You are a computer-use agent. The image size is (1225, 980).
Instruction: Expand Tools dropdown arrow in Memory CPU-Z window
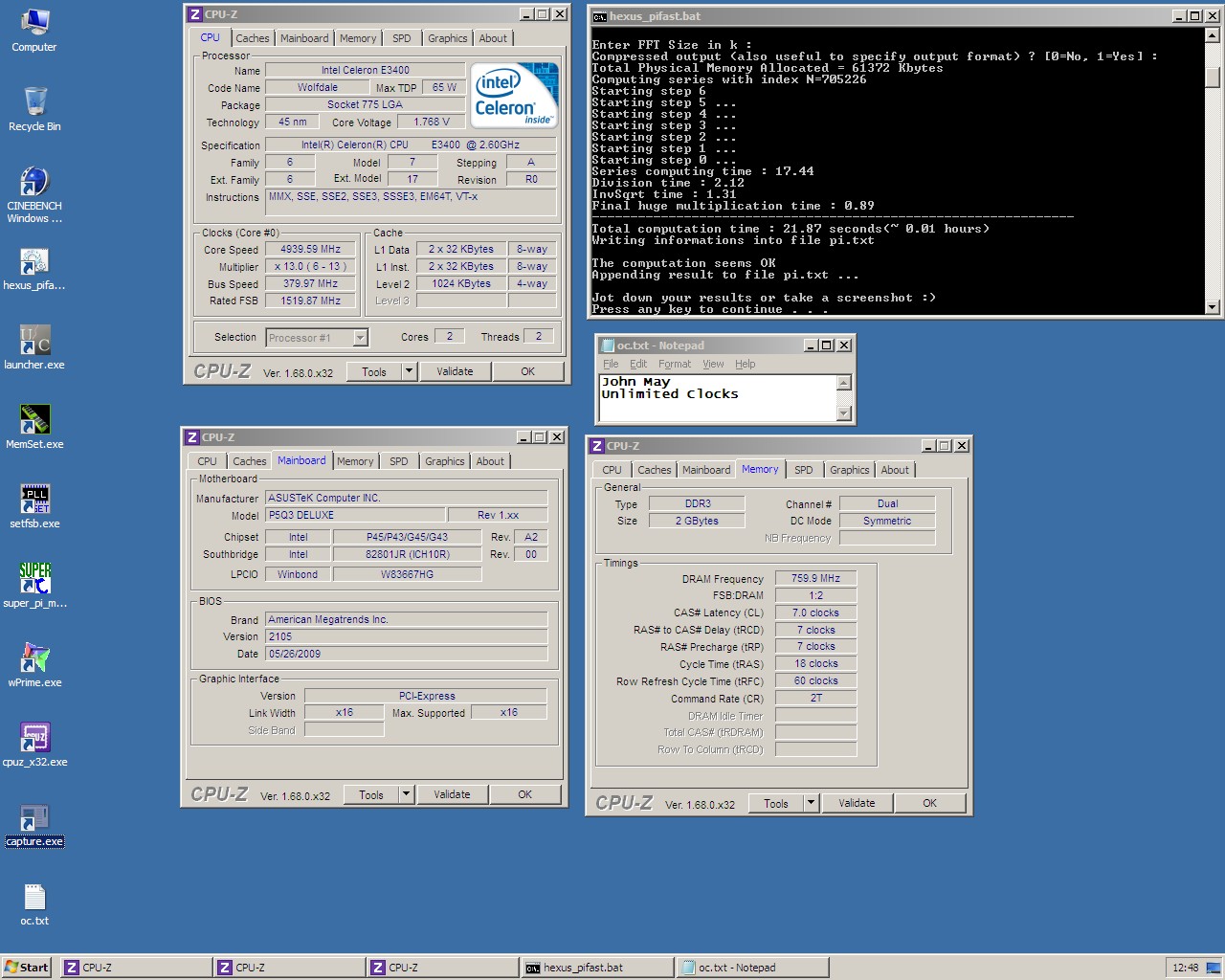pos(811,803)
